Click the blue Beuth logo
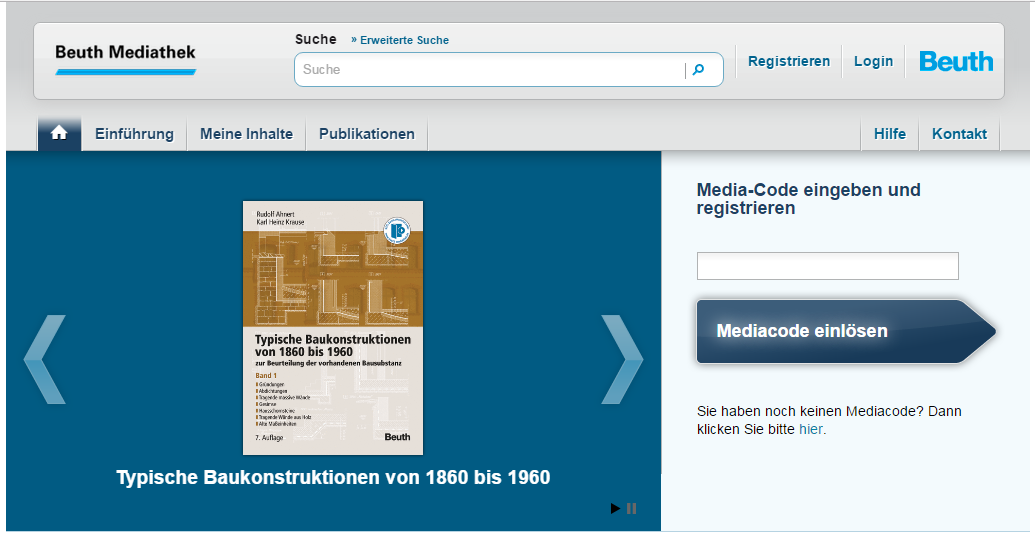 (956, 61)
